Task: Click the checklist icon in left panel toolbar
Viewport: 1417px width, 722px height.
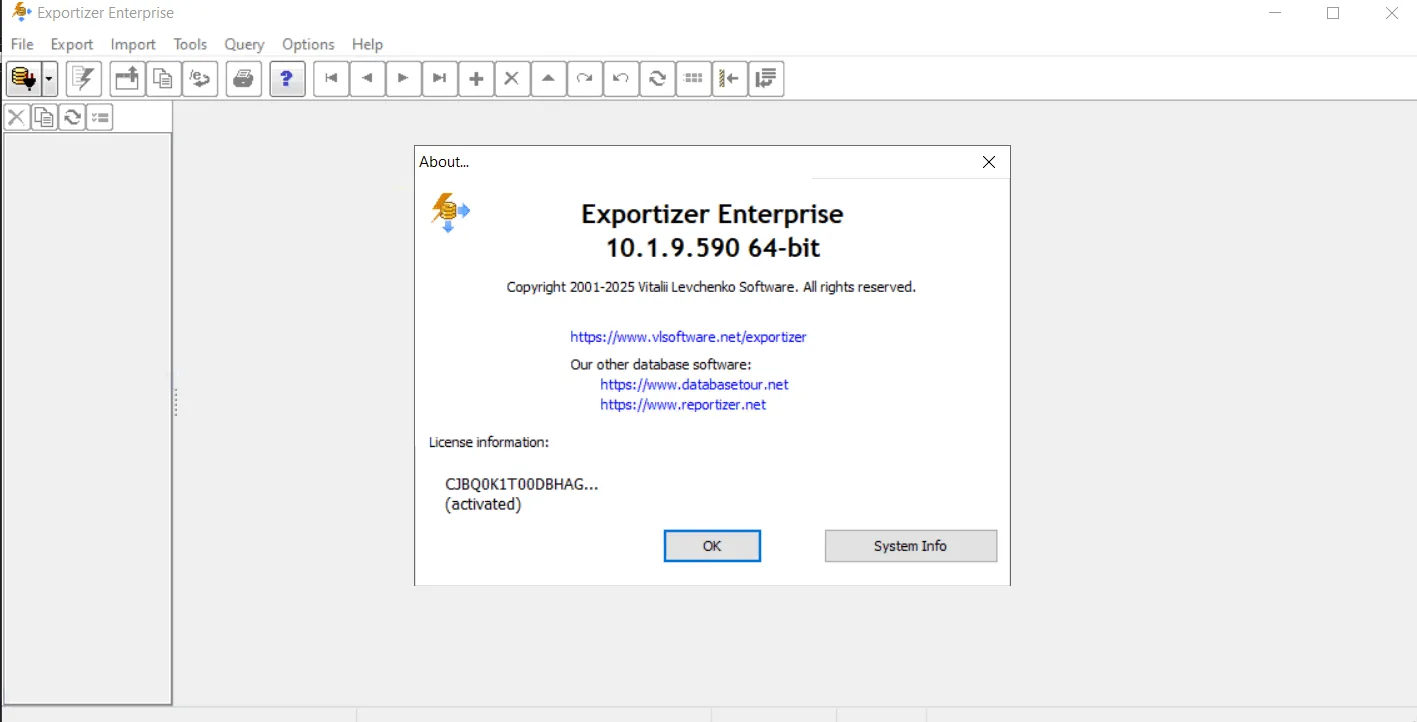Action: [x=99, y=117]
